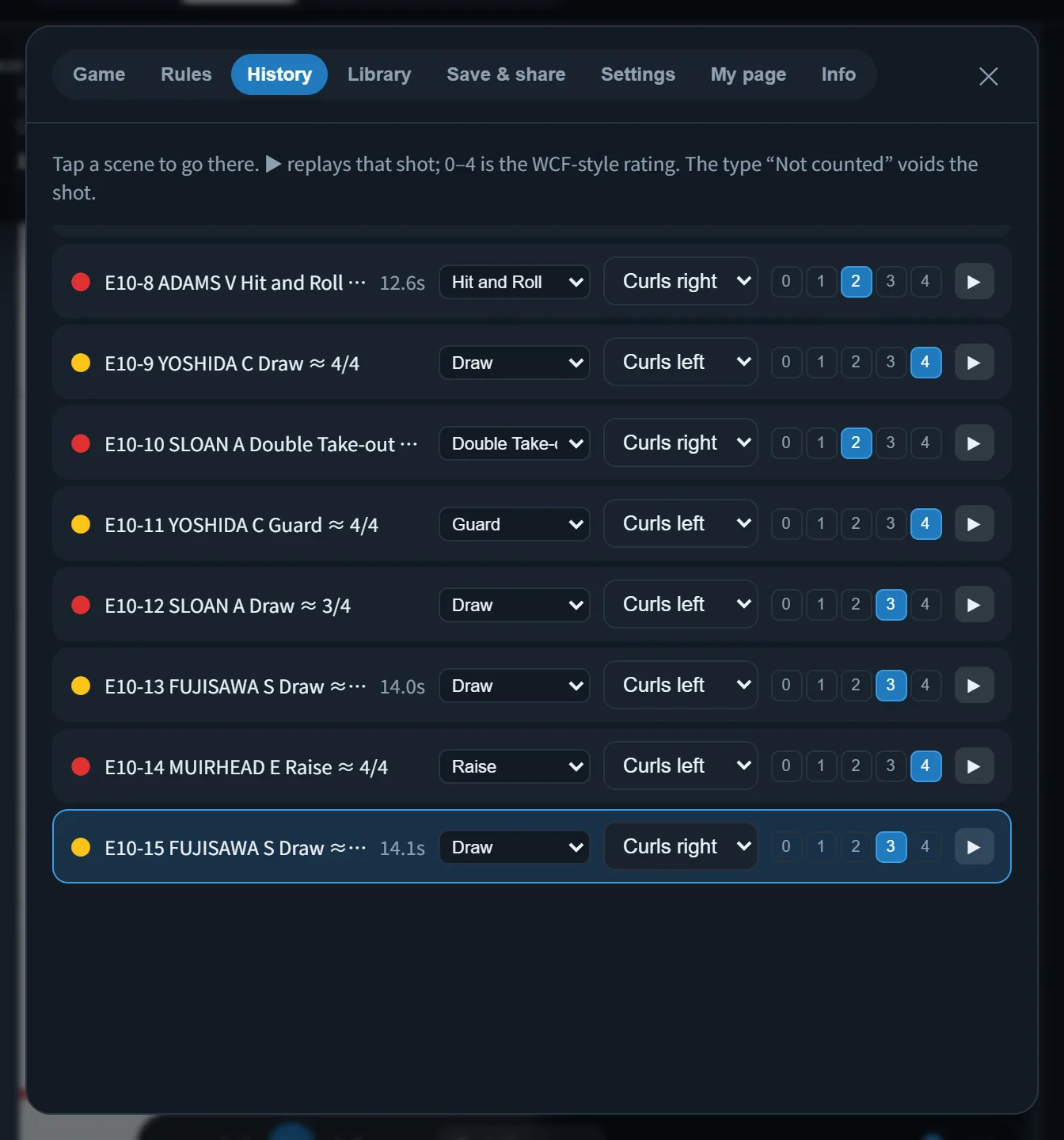Open shot type dropdown for E10-8 Hit and Roll
Image resolution: width=1064 pixels, height=1140 pixels.
tap(515, 282)
